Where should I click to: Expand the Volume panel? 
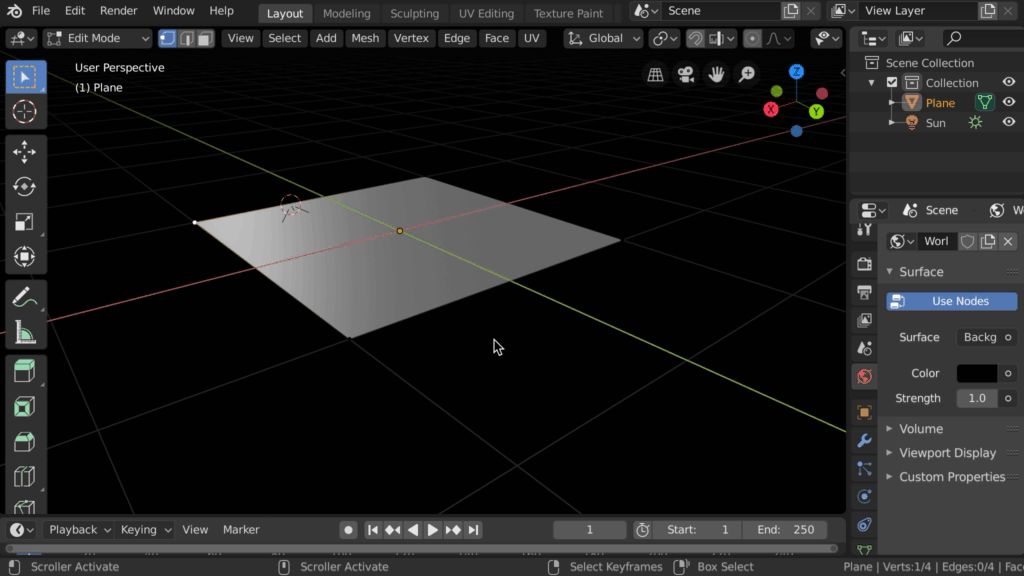[x=920, y=428]
